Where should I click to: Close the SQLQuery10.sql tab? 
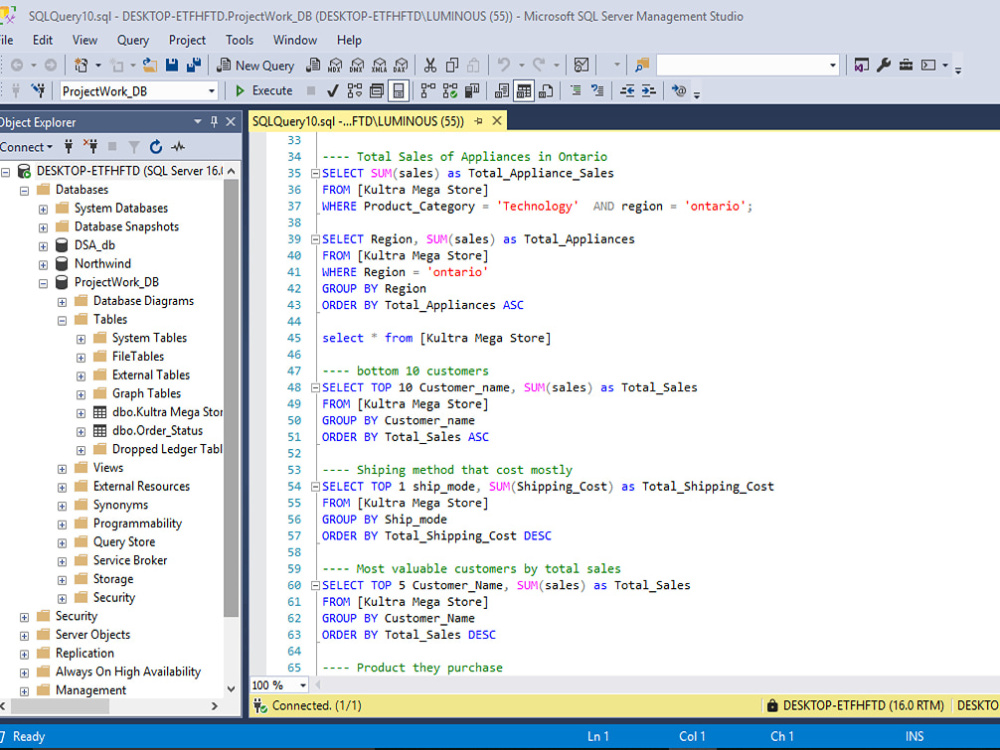497,121
